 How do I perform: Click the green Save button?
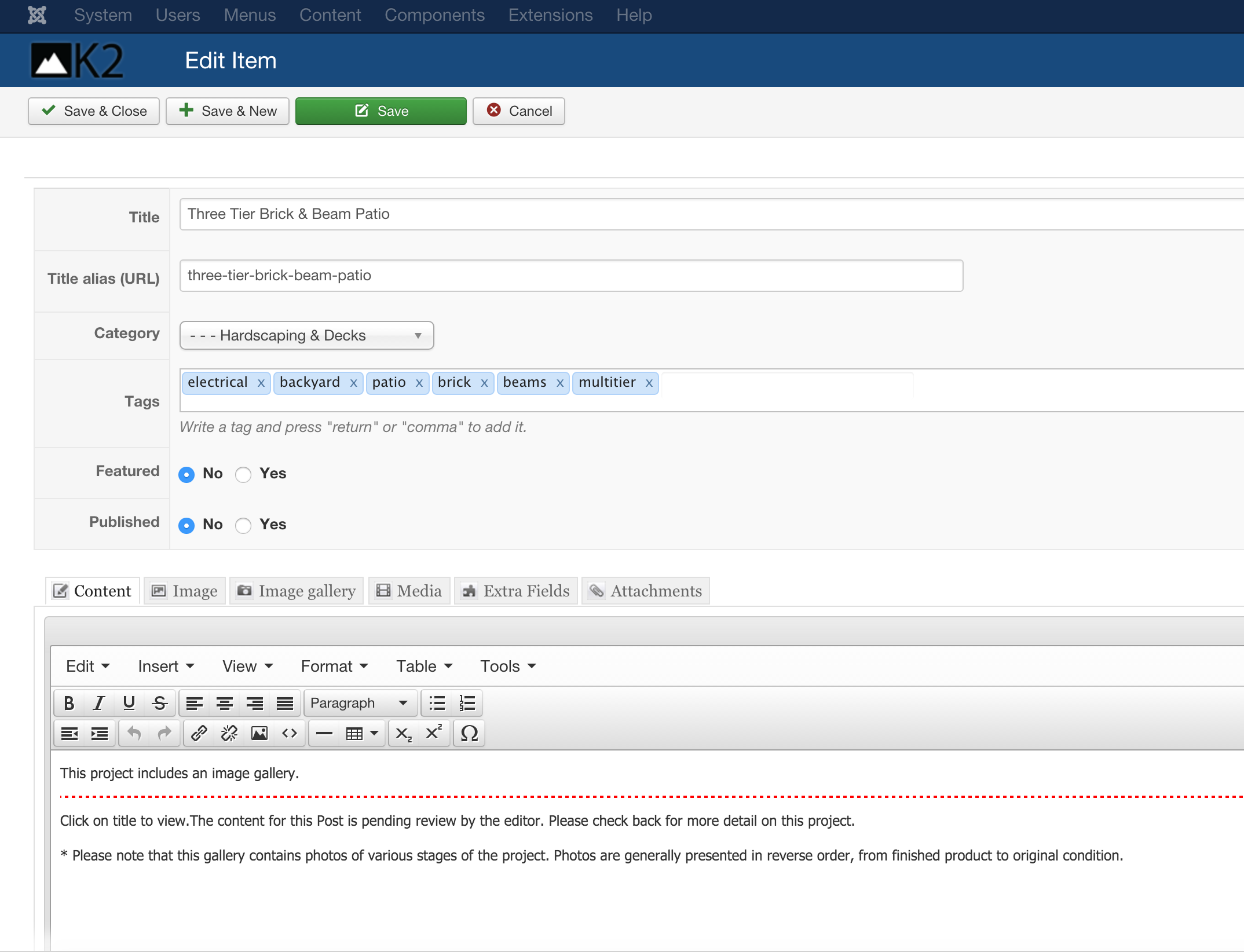381,111
